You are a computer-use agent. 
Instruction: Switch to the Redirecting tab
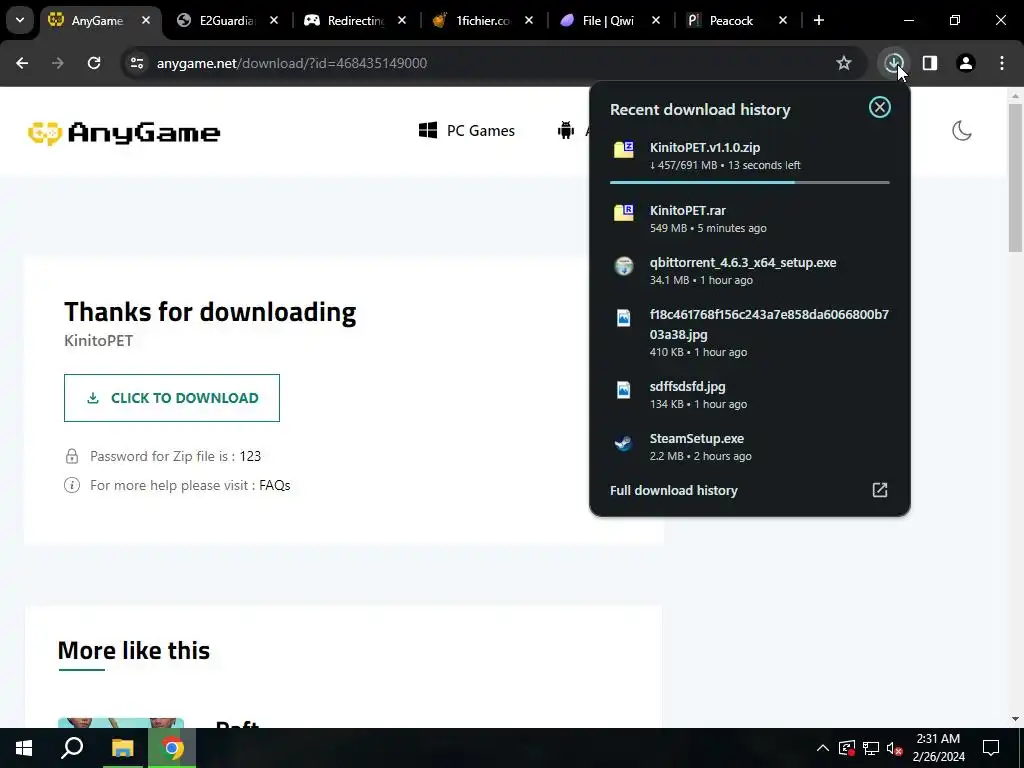[355, 20]
